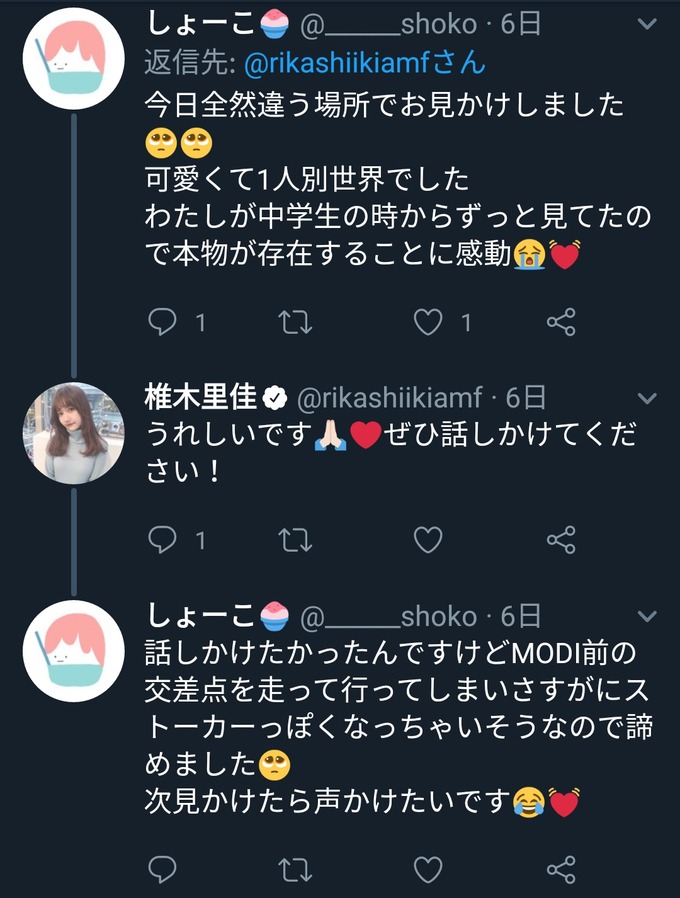Tap しょーこ's avatar on last tweet
This screenshot has width=680, height=898.
(73, 651)
